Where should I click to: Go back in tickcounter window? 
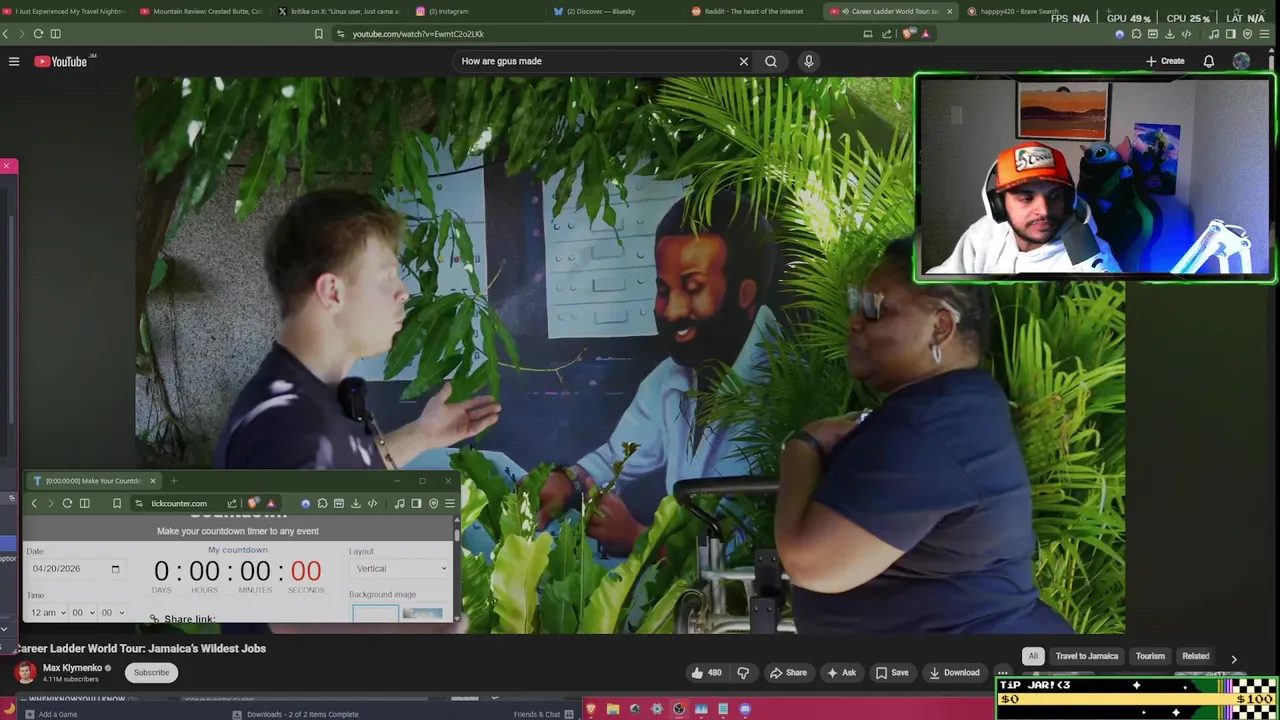coord(34,503)
